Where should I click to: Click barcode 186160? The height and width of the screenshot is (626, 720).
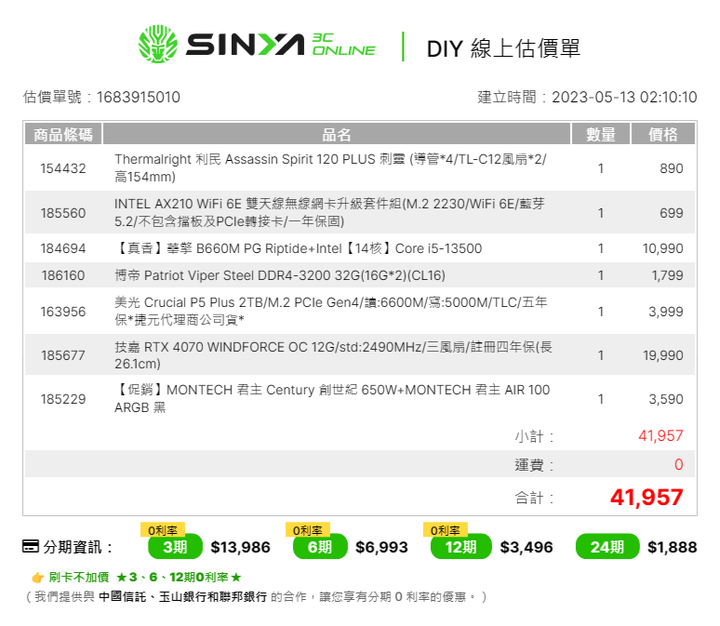point(63,276)
